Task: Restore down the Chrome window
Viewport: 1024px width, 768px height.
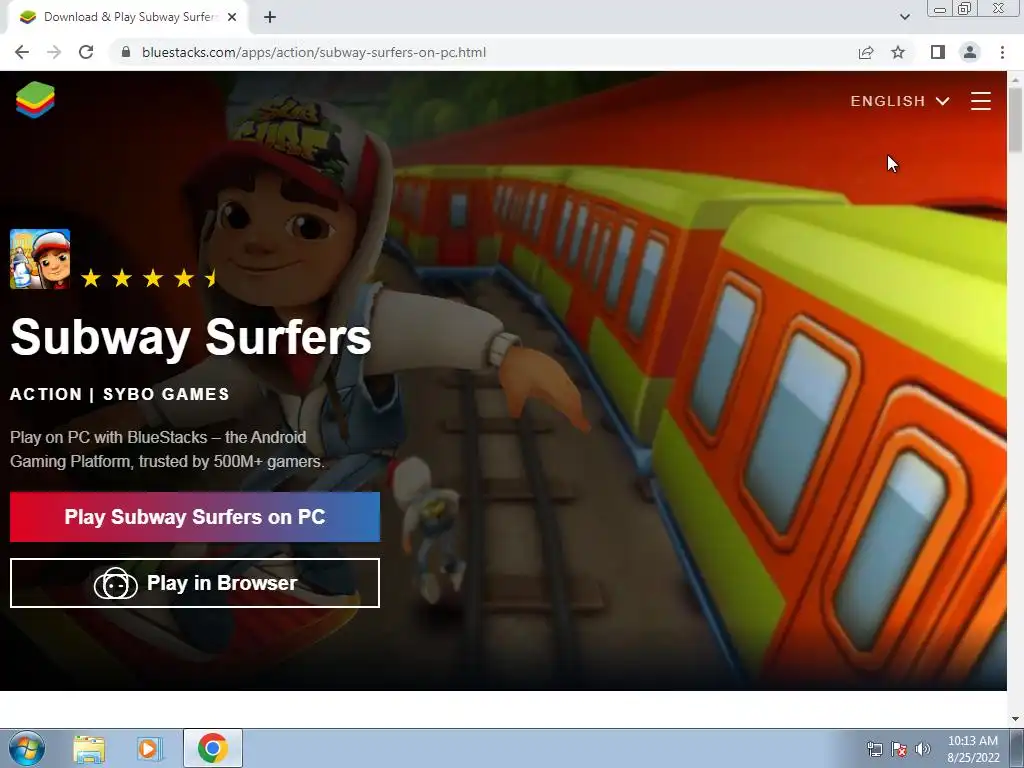Action: coord(965,9)
